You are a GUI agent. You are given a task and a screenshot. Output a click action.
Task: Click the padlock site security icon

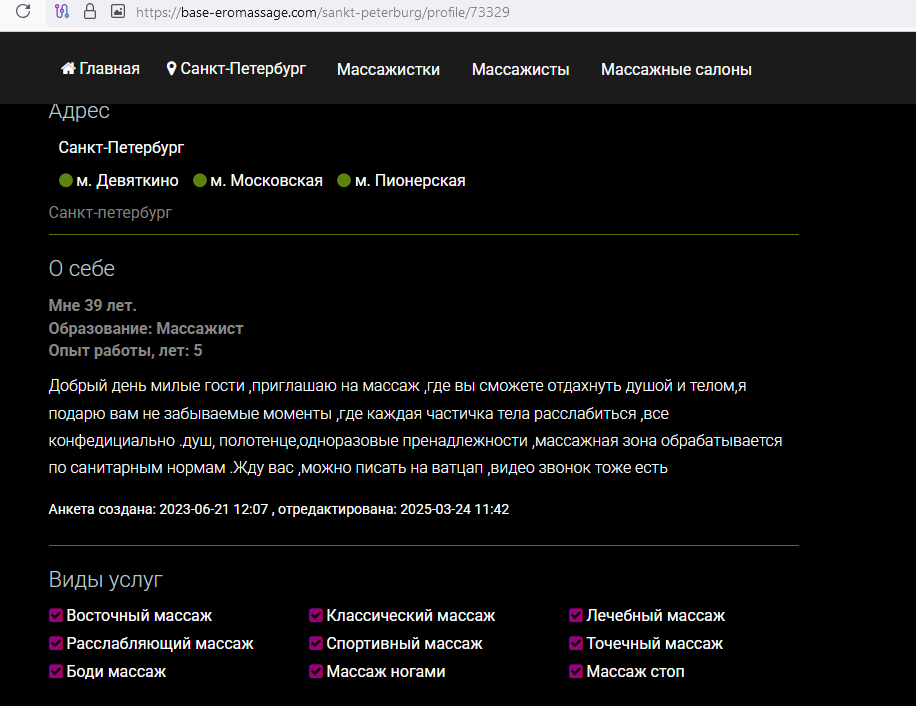tap(90, 12)
